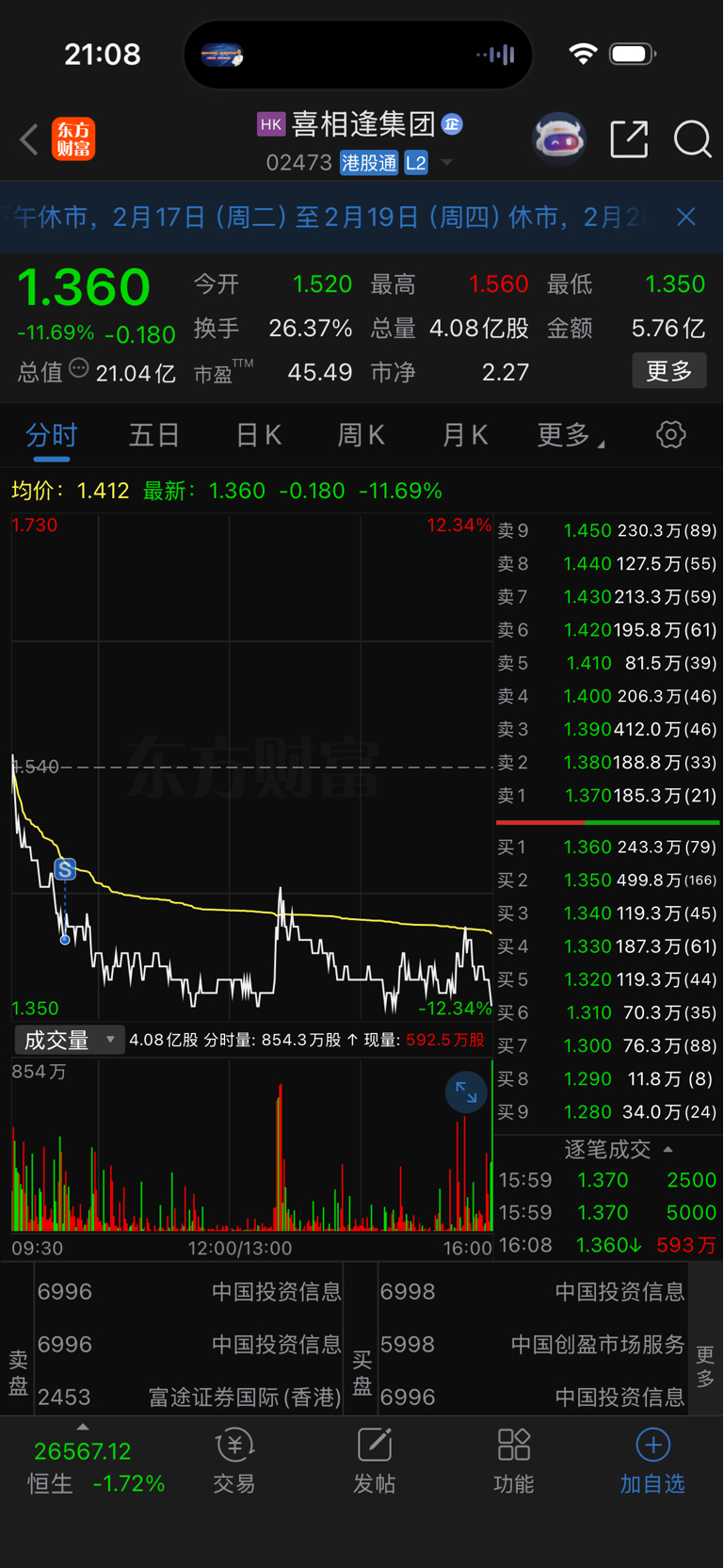Select sell level 卖4 at 1.400

607,696
